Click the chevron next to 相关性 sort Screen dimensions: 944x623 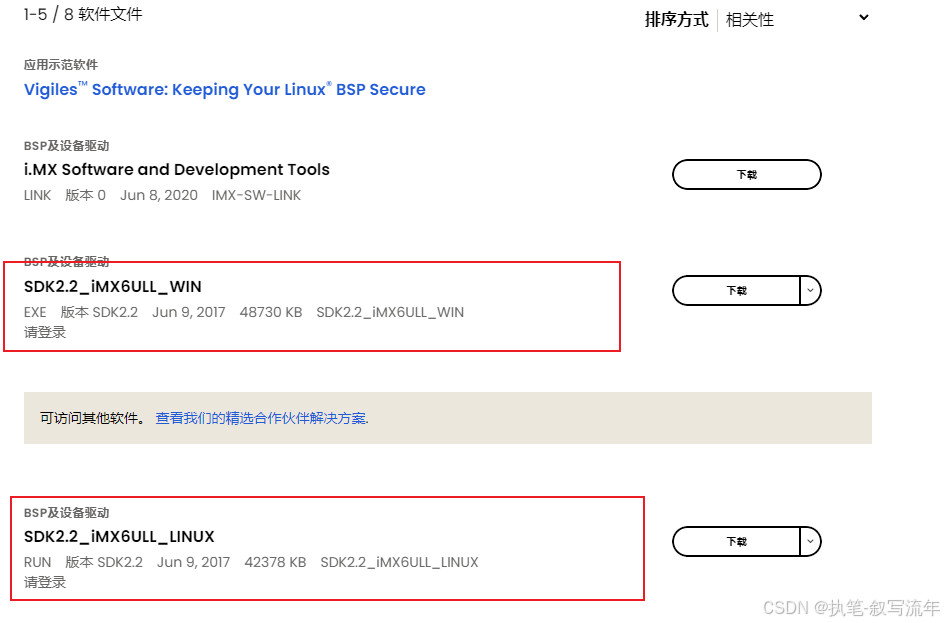coord(863,17)
